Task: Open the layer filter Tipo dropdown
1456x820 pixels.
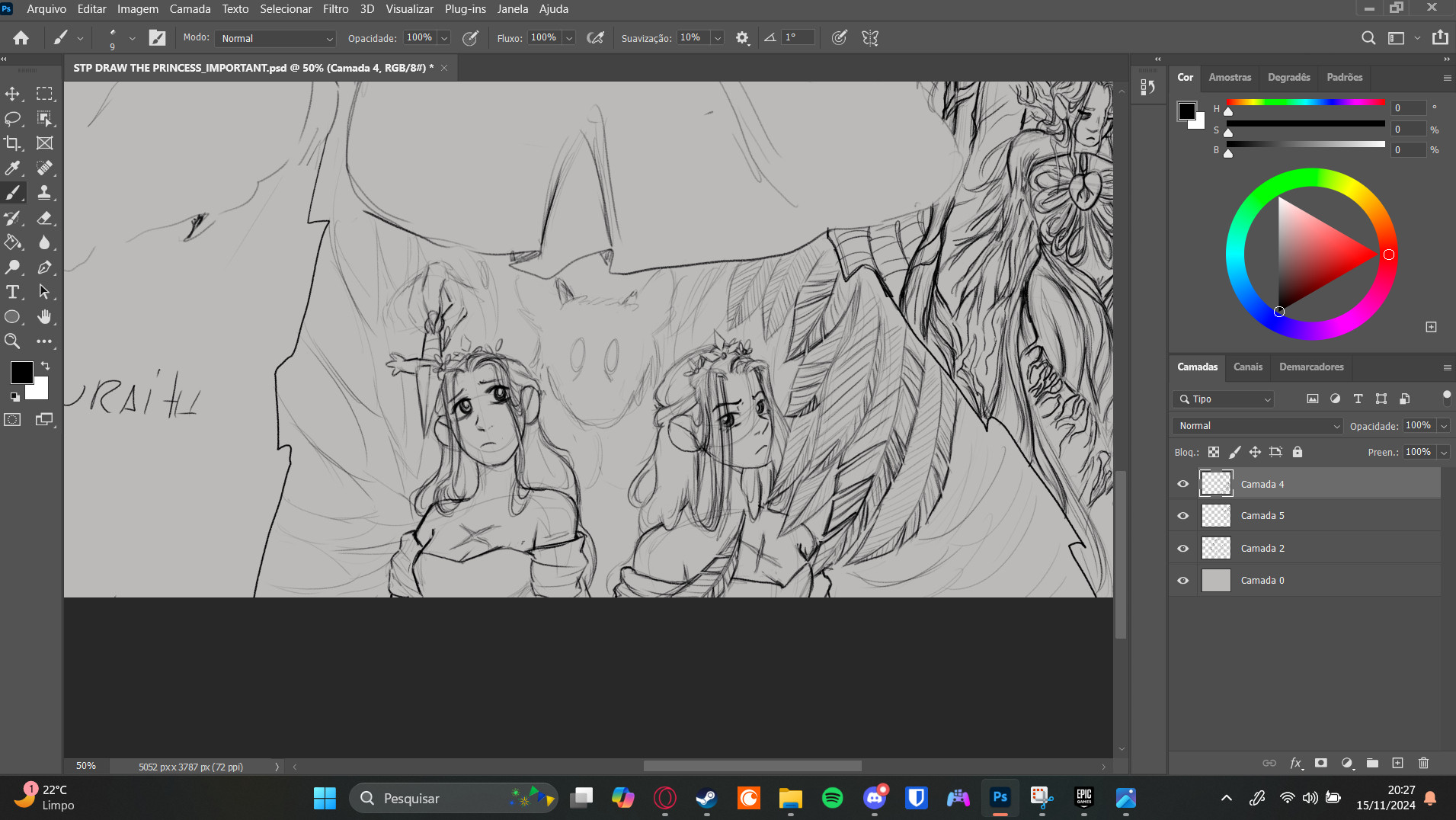Action: click(x=1223, y=399)
